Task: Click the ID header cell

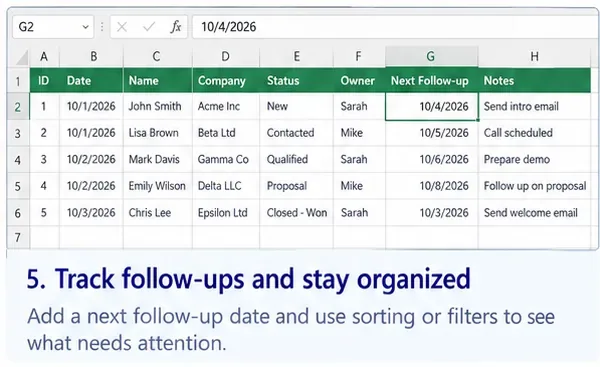Action: tap(44, 80)
